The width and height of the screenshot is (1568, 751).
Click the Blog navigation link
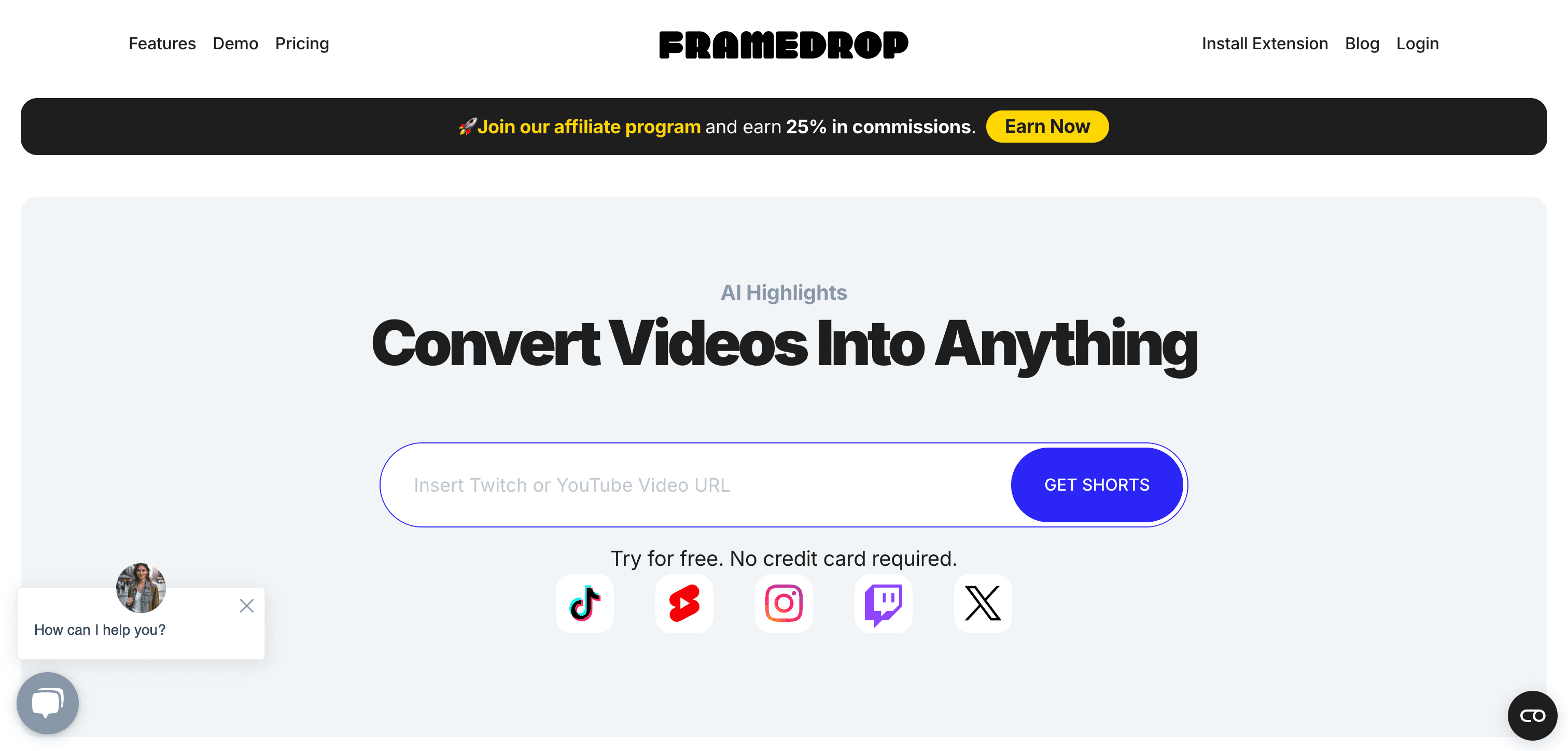click(1362, 43)
